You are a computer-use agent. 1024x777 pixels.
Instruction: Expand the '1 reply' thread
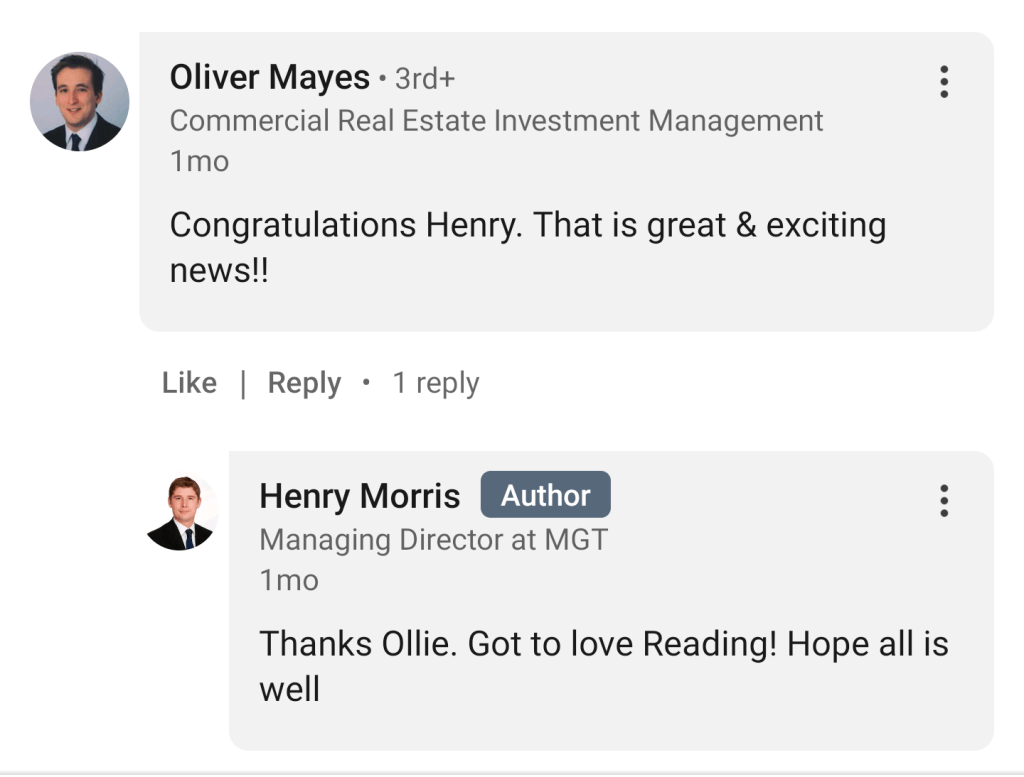point(435,383)
